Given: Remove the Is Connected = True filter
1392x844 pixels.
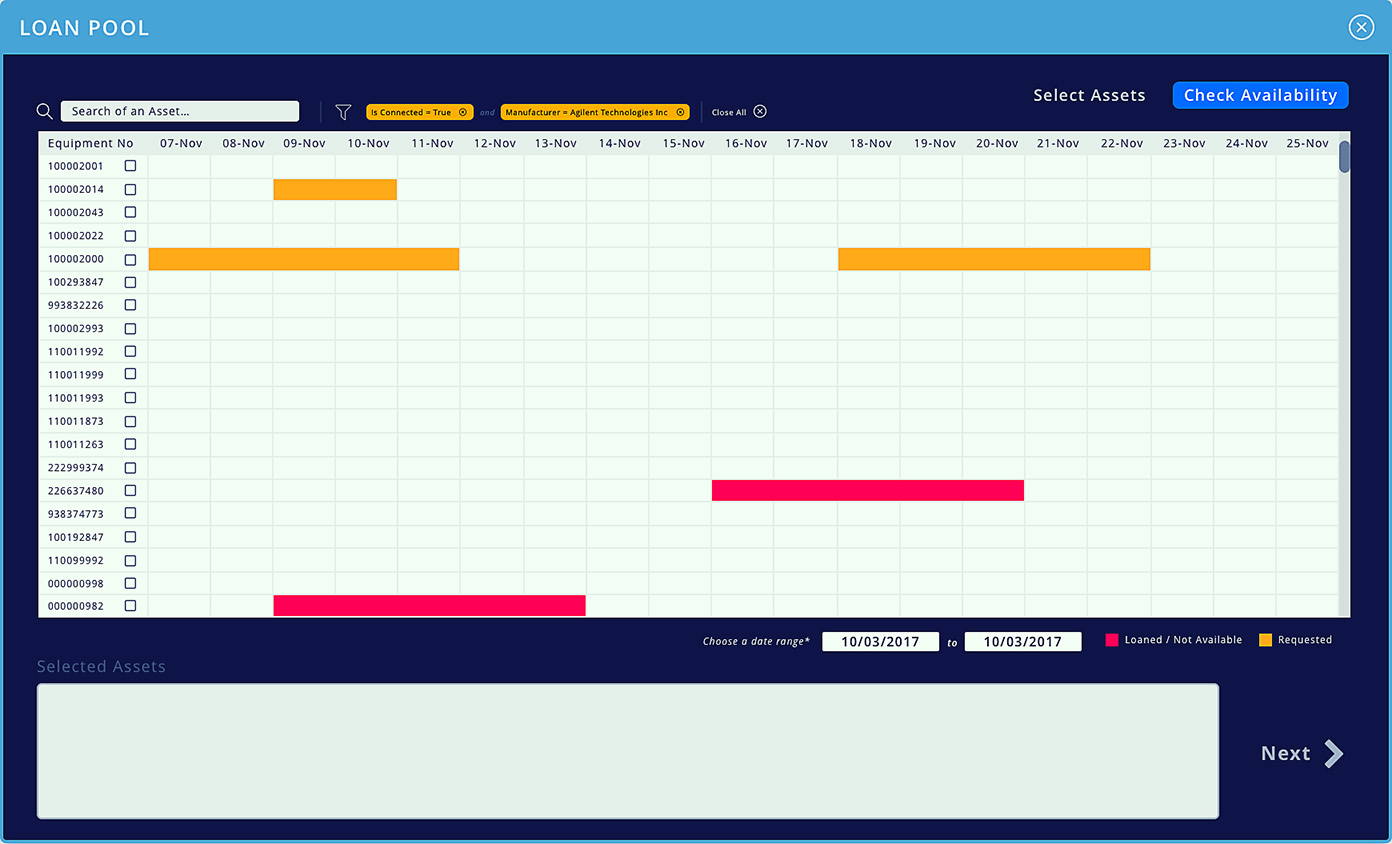Looking at the screenshot, I should (x=463, y=112).
